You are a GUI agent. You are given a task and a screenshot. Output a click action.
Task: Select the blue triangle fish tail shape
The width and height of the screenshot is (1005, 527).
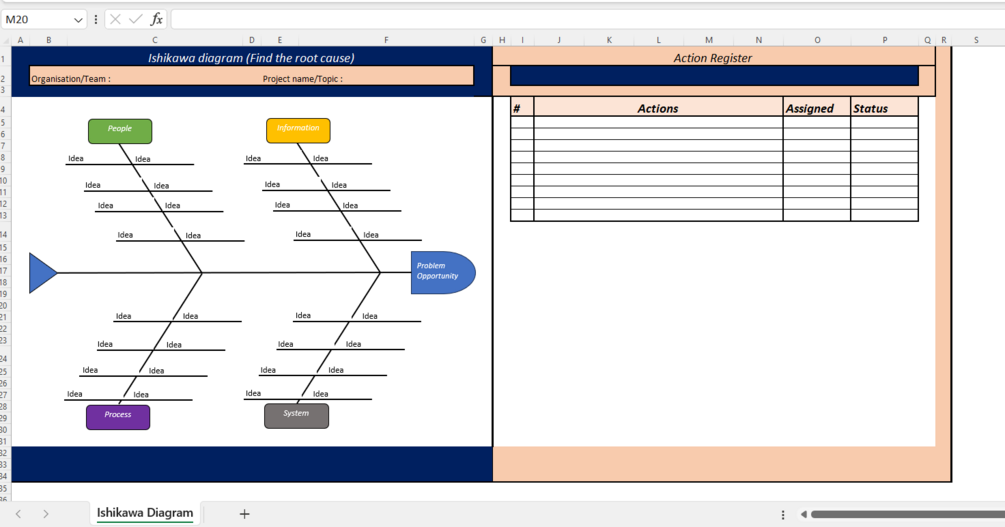coord(43,273)
